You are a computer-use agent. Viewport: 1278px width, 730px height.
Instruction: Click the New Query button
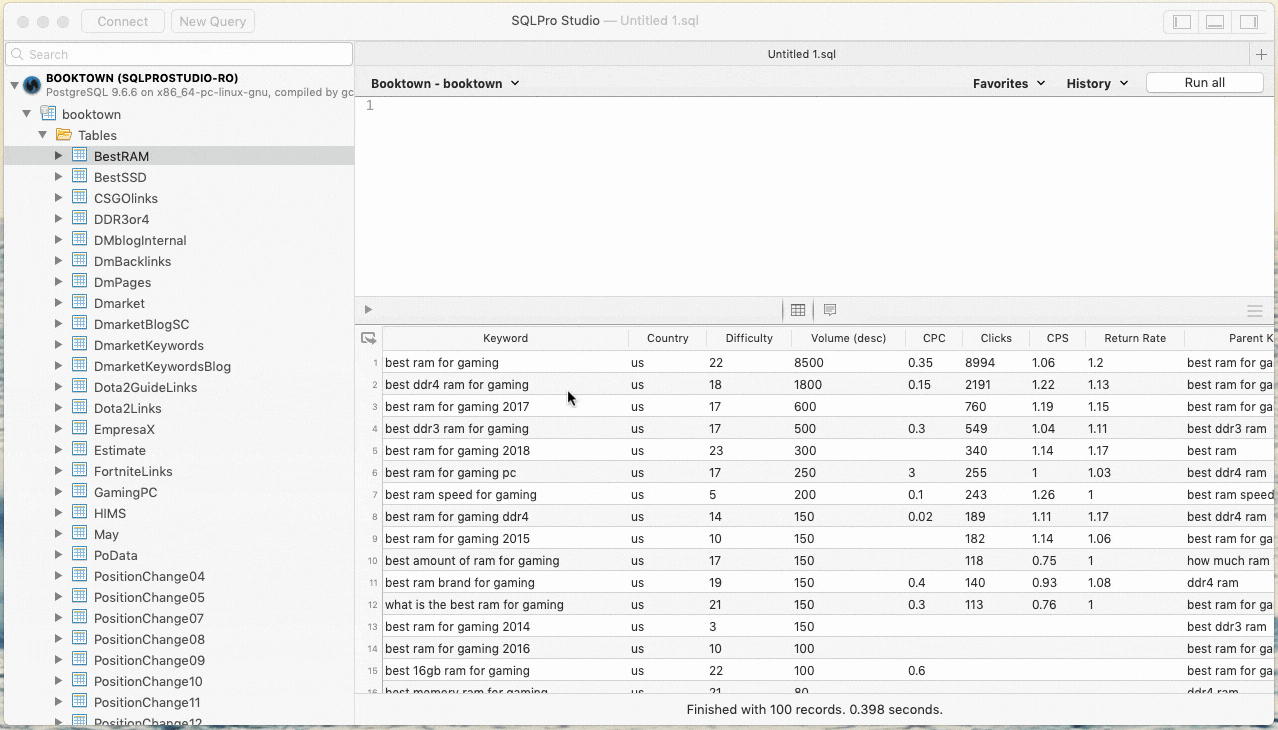[x=213, y=21]
